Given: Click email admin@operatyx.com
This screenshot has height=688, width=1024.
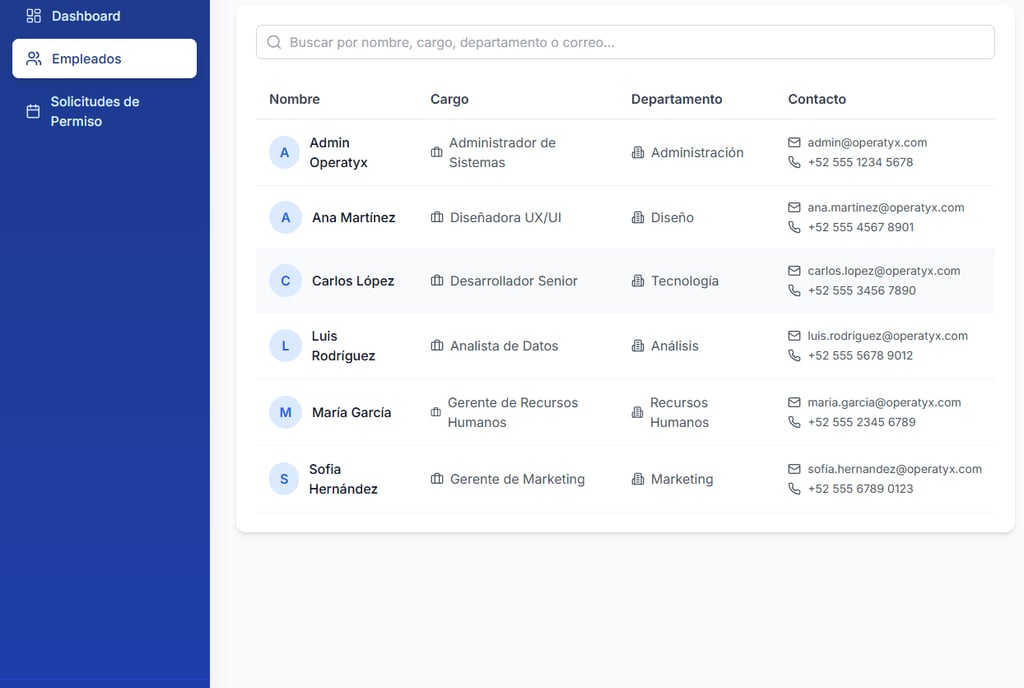Looking at the screenshot, I should [867, 142].
